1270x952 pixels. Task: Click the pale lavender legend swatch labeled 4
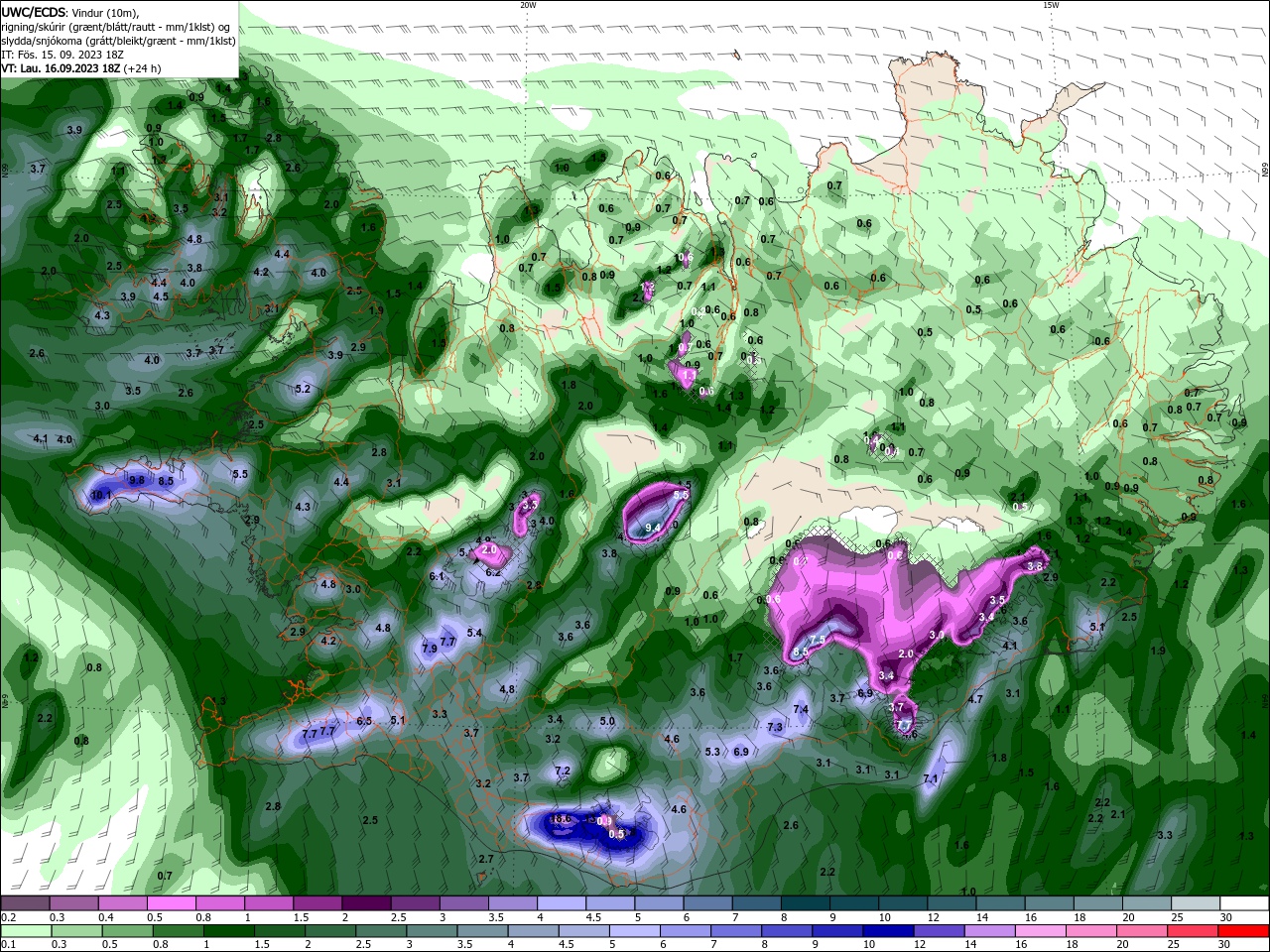(x=562, y=903)
